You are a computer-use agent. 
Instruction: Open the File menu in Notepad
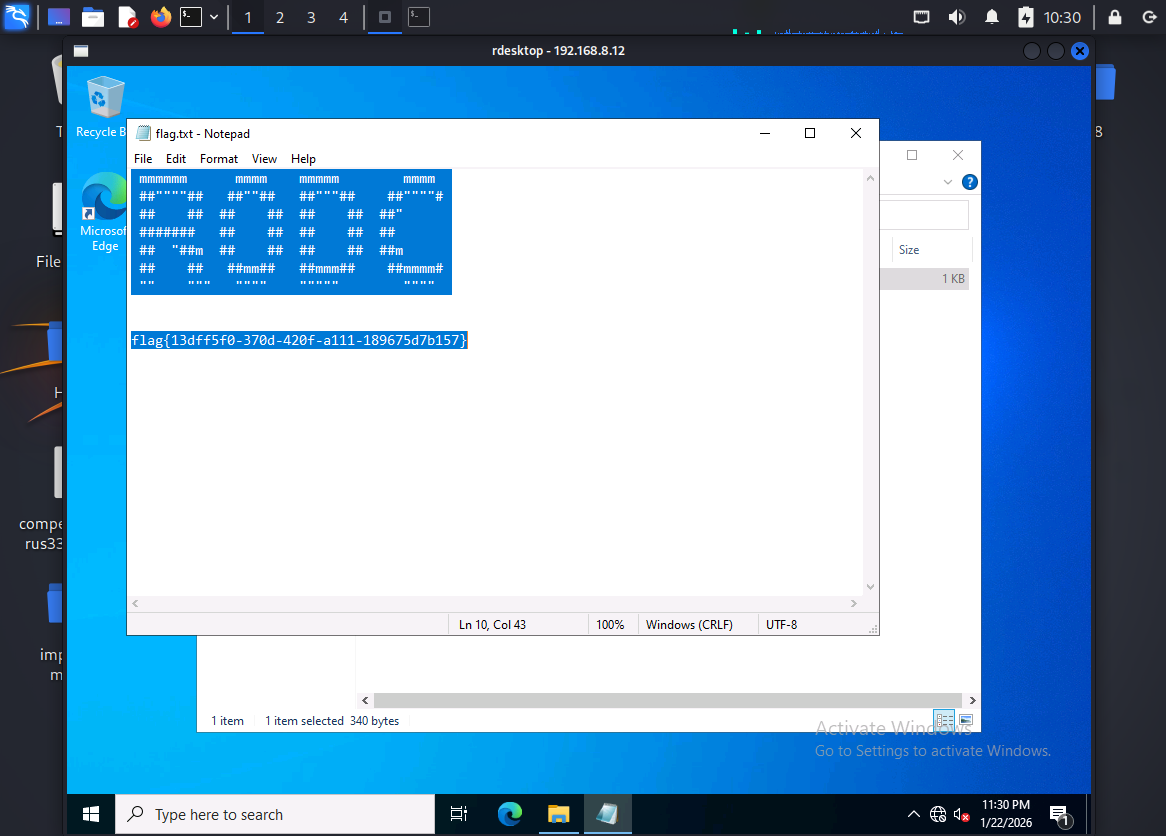coord(143,159)
